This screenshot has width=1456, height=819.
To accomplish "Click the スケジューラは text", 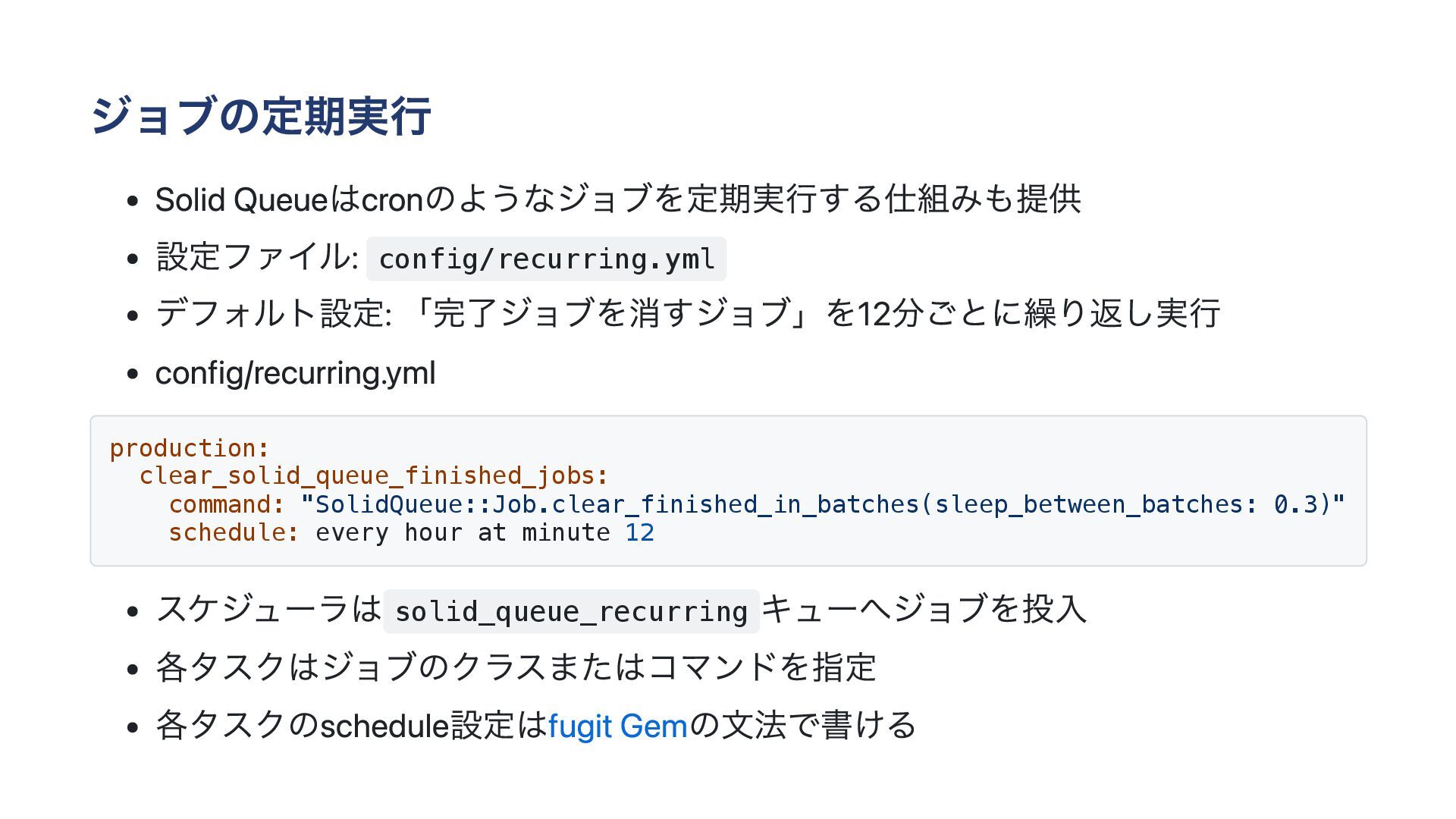I will [268, 609].
